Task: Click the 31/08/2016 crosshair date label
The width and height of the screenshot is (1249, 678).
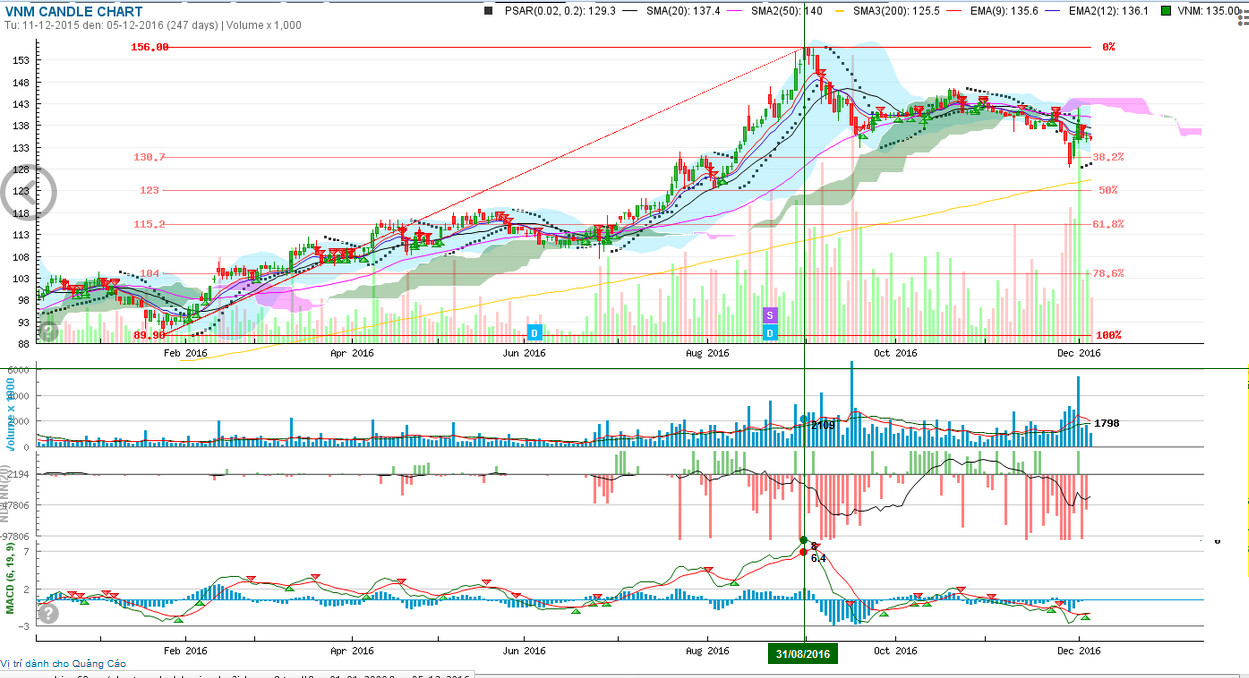Action: point(803,654)
